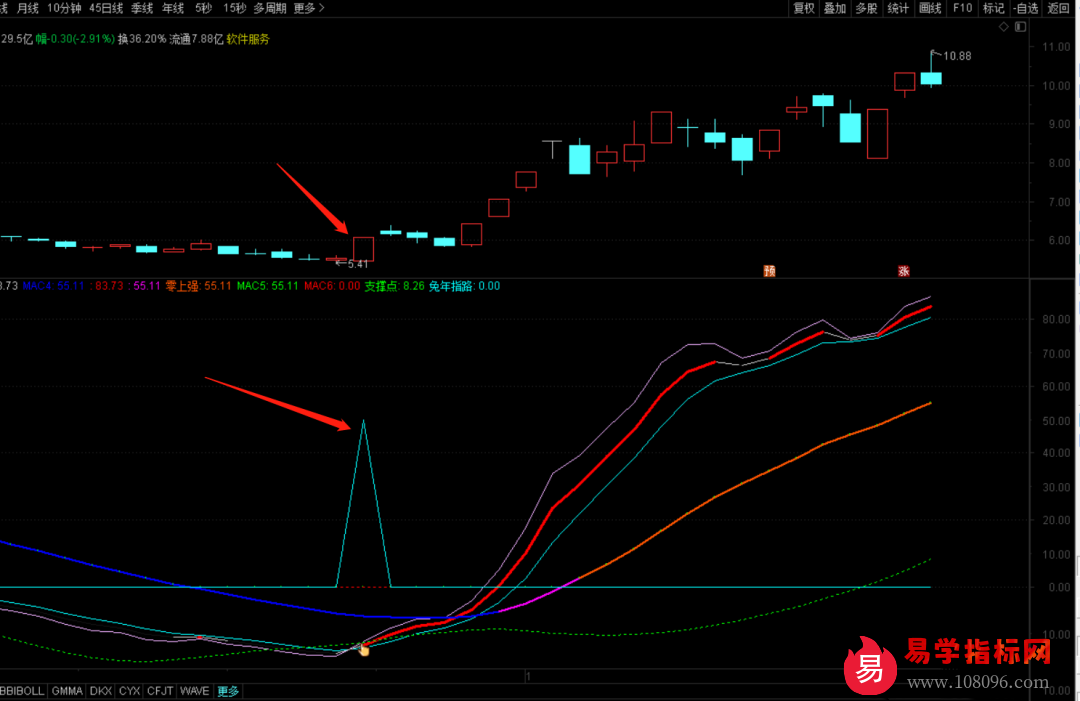Open F10 company information
Screen dimensions: 1080x701
(962, 8)
